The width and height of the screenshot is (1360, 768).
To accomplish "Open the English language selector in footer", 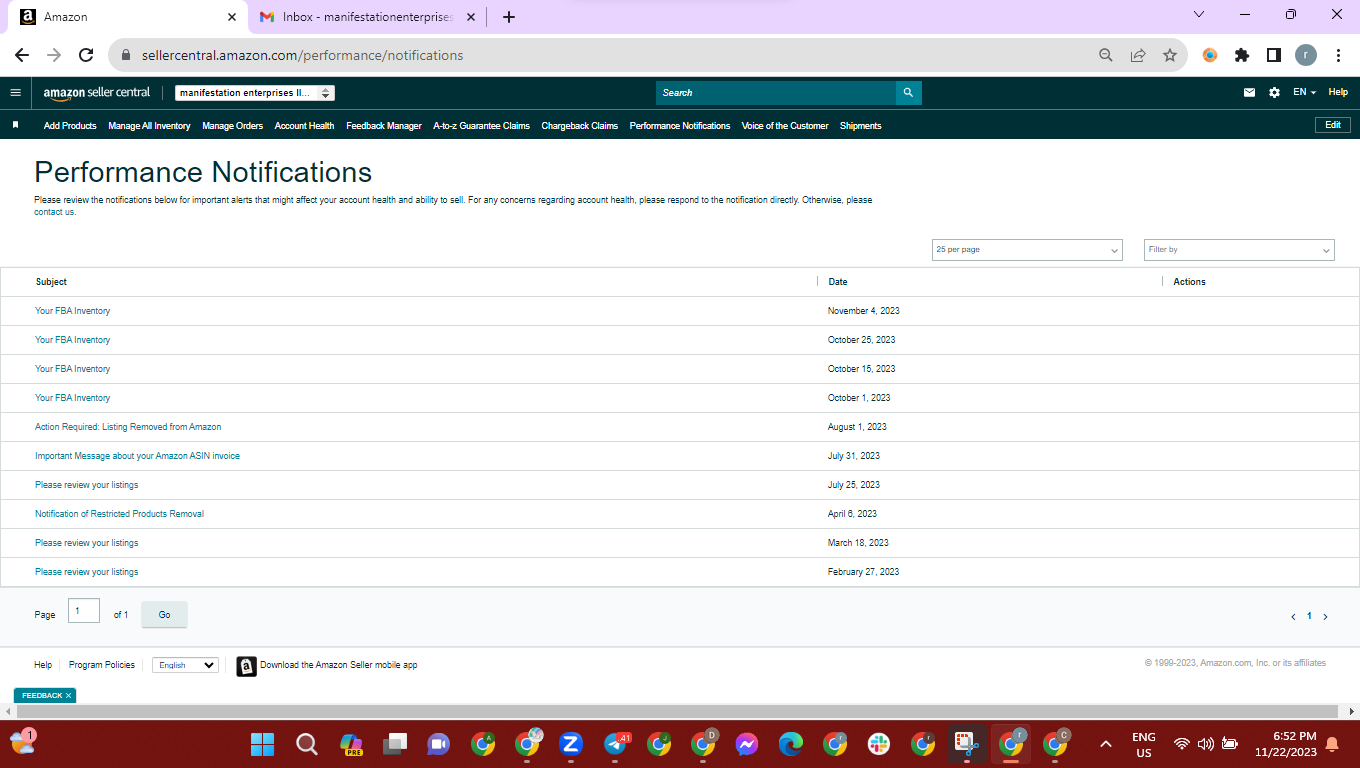I will coord(185,665).
